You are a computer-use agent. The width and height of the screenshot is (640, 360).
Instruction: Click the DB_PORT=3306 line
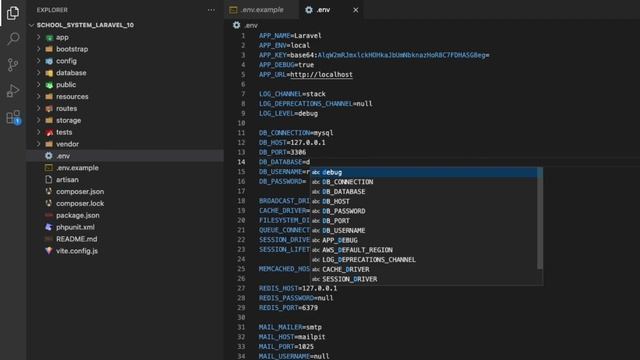(282, 152)
